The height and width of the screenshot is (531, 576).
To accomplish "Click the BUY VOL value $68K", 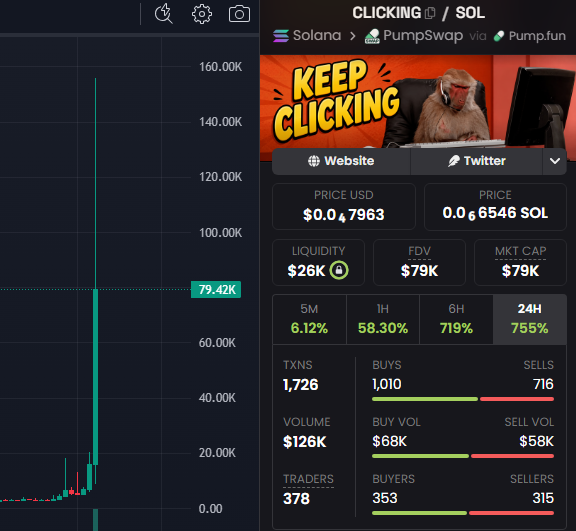I will [390, 441].
